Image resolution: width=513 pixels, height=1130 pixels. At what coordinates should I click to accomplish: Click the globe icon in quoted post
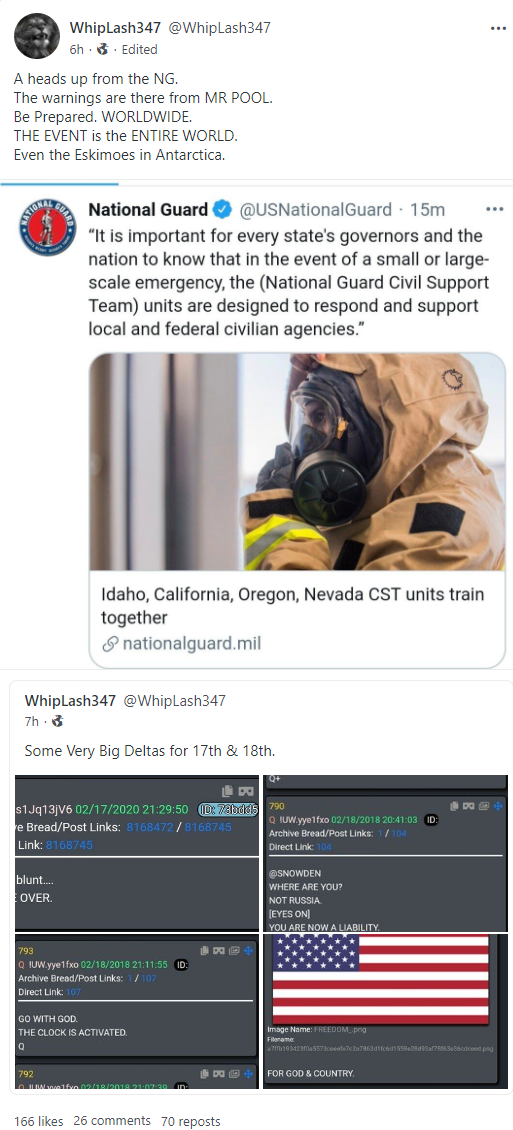57,721
